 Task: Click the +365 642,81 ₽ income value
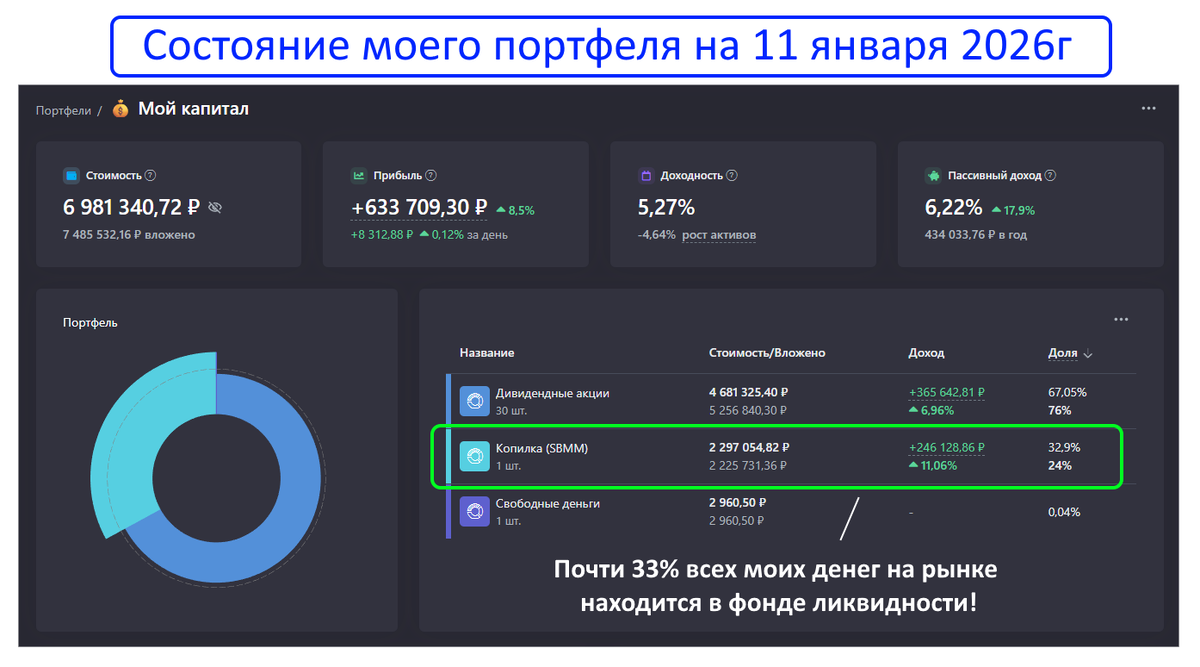coord(947,393)
